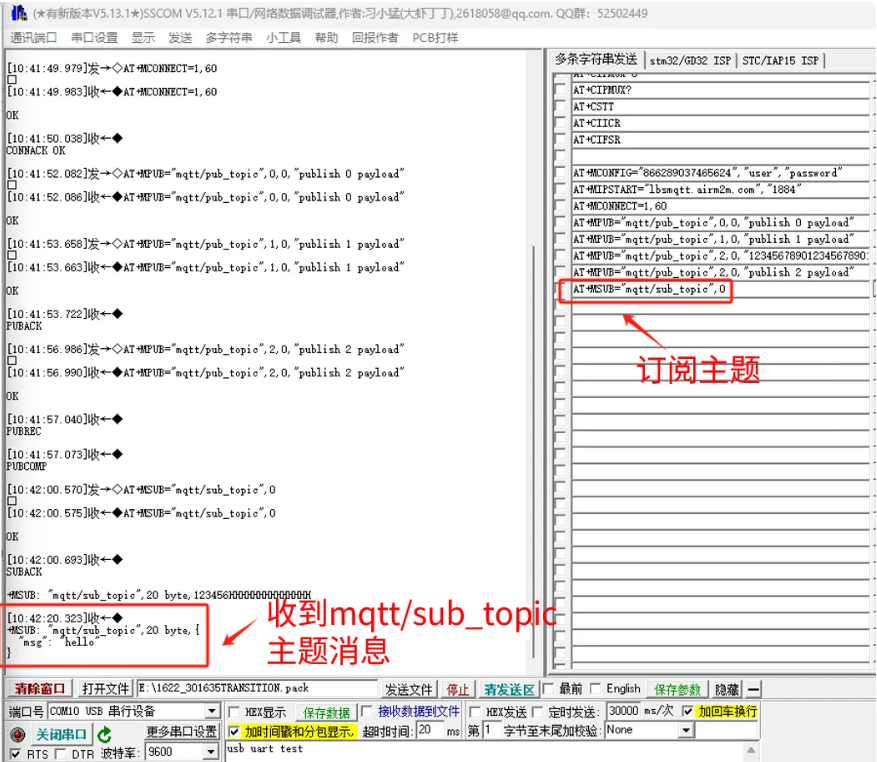Click the 更多串口设置 button
Image resolution: width=877 pixels, height=762 pixels.
pyautogui.click(x=182, y=731)
